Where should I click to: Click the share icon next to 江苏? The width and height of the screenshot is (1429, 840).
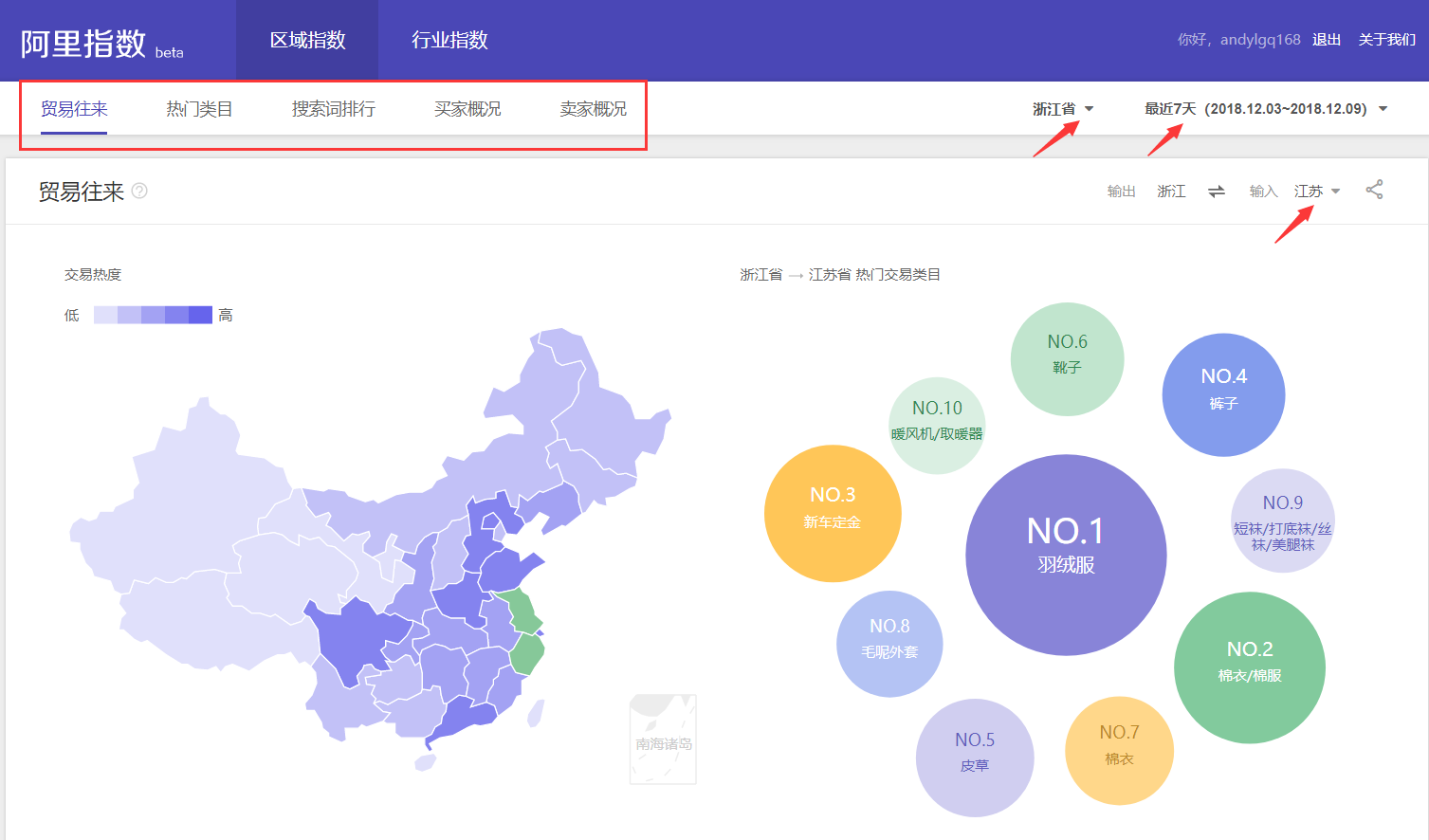coord(1374,190)
